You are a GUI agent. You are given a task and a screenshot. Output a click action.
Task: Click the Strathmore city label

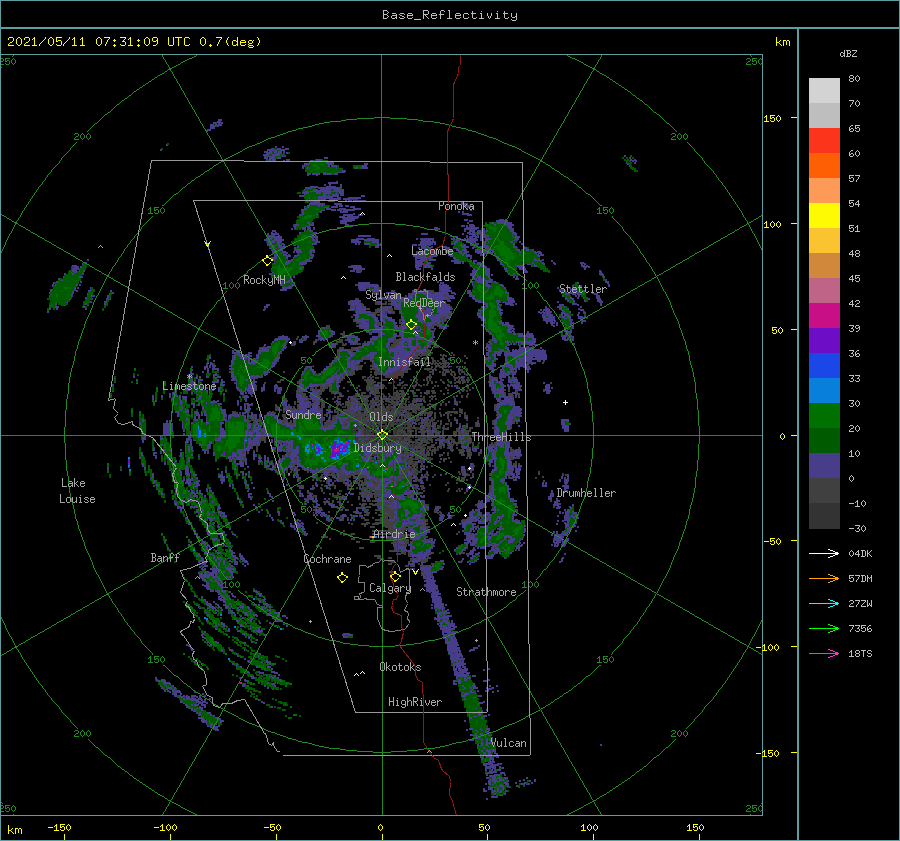[x=486, y=592]
